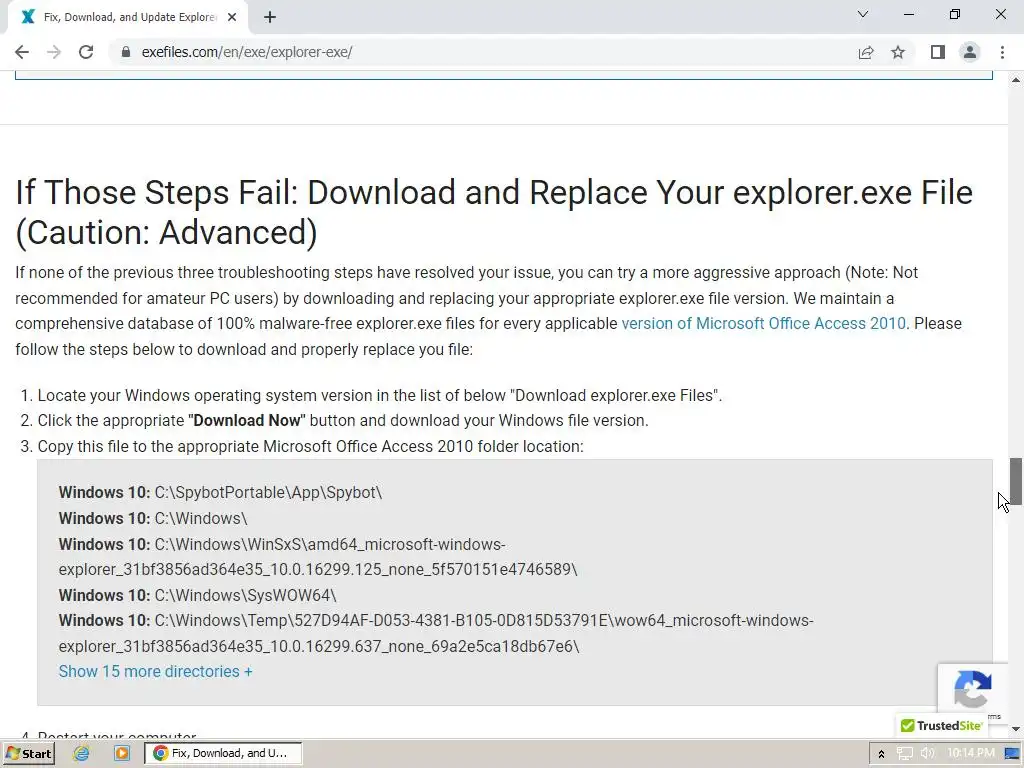The height and width of the screenshot is (768, 1024).
Task: Click the browser forward arrow
Action: (x=54, y=52)
